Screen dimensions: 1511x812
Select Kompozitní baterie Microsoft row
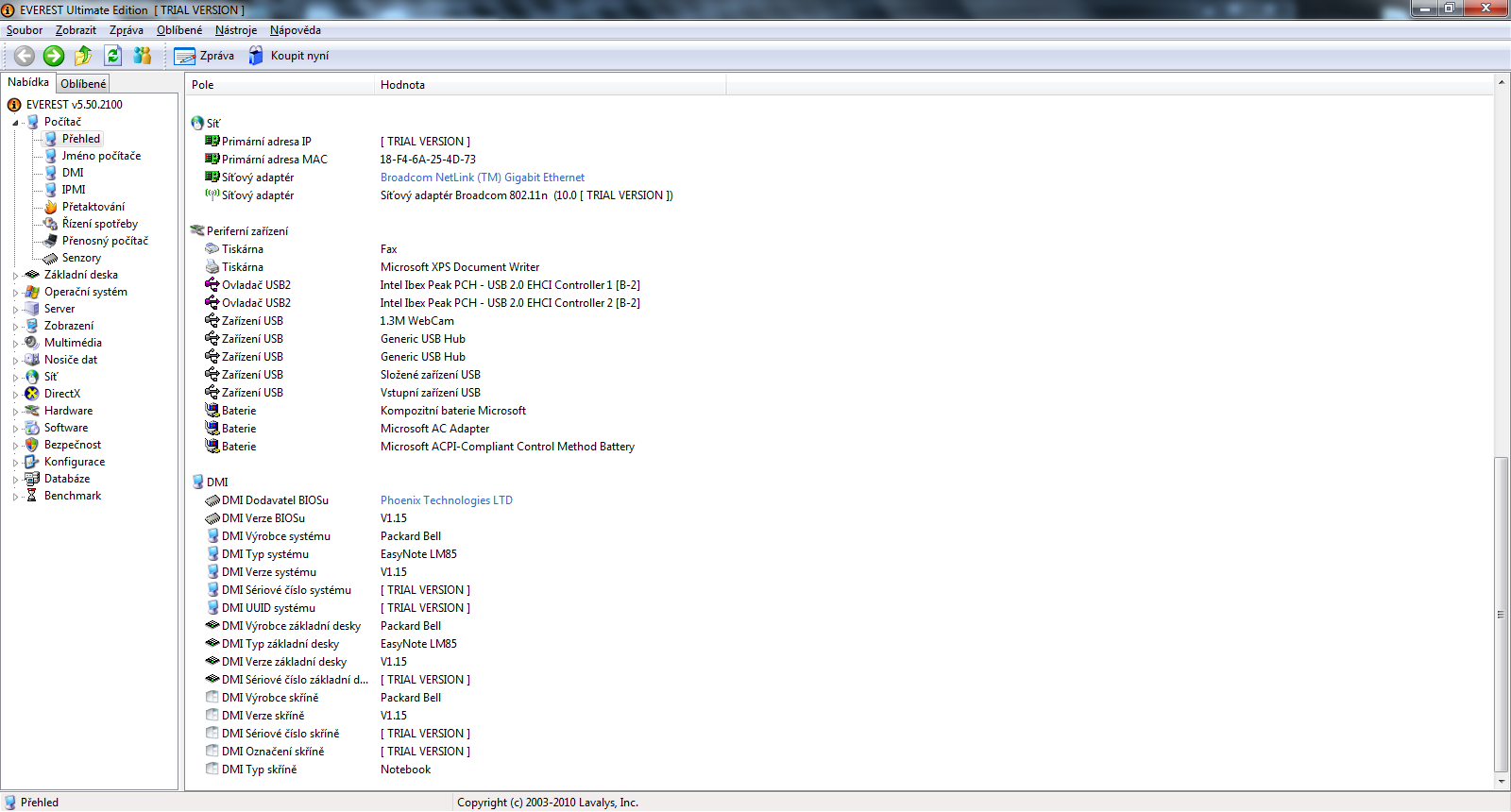click(839, 411)
